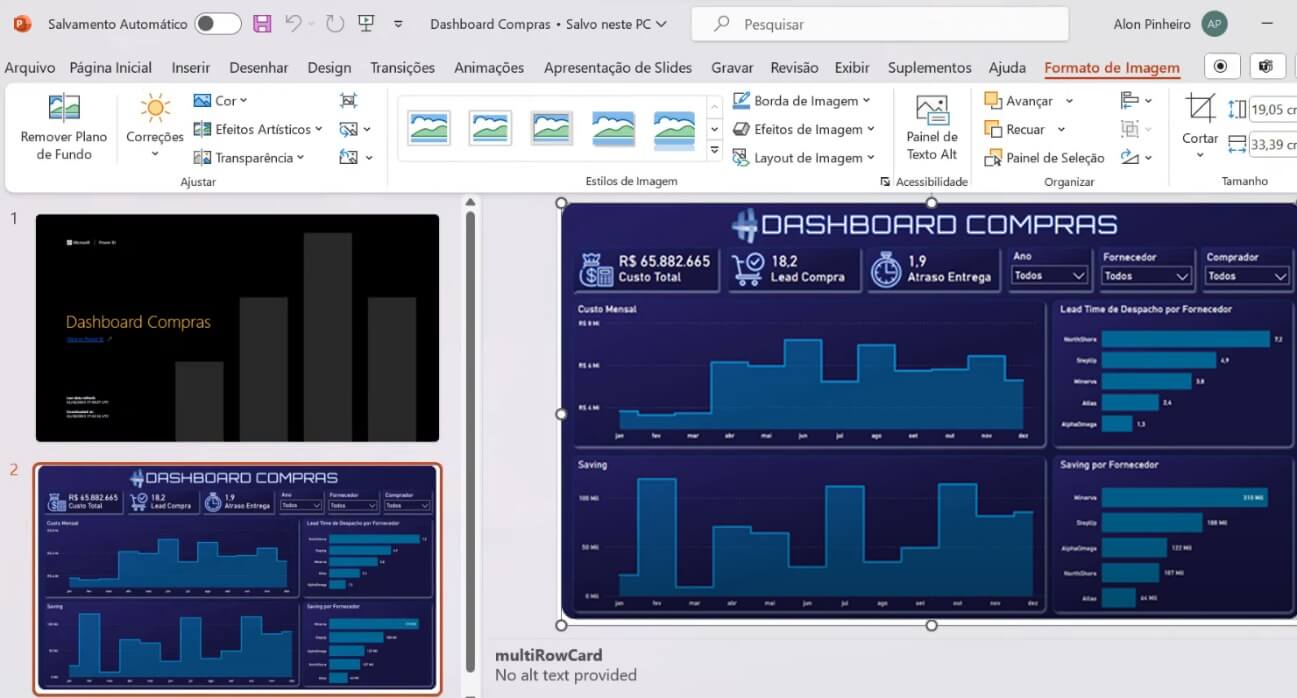Open the Rotate objects icon menu
The image size is (1297, 698).
1136,157
